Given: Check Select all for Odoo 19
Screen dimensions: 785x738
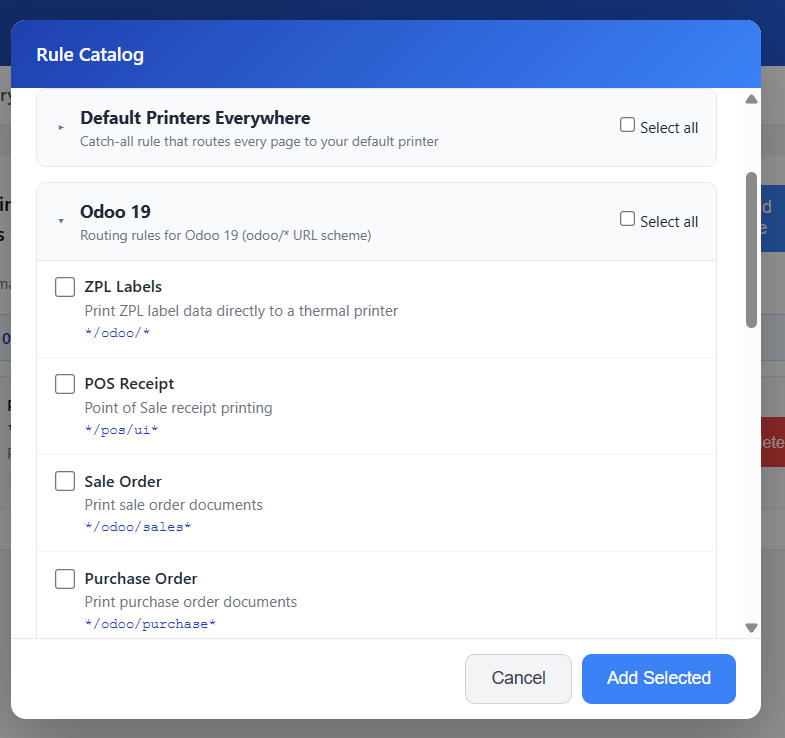Looking at the screenshot, I should [x=627, y=219].
